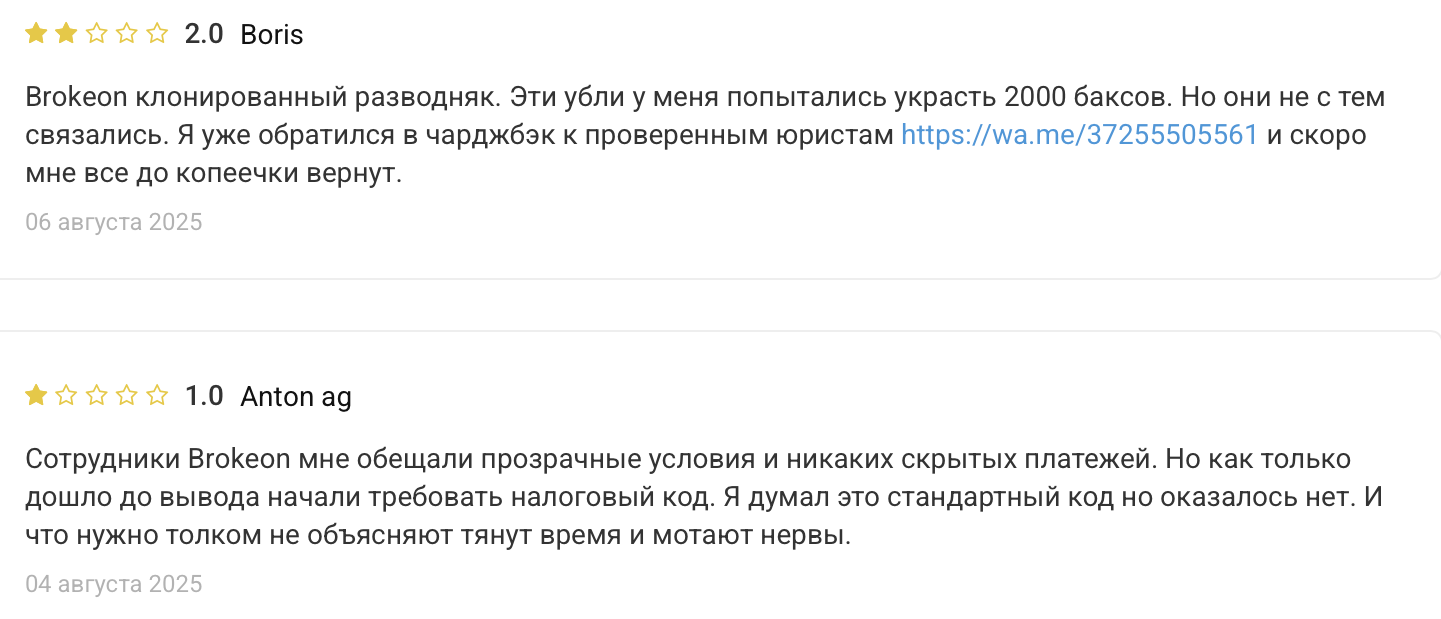
Task: Click the second filled star in Boris's review
Action: [x=66, y=34]
